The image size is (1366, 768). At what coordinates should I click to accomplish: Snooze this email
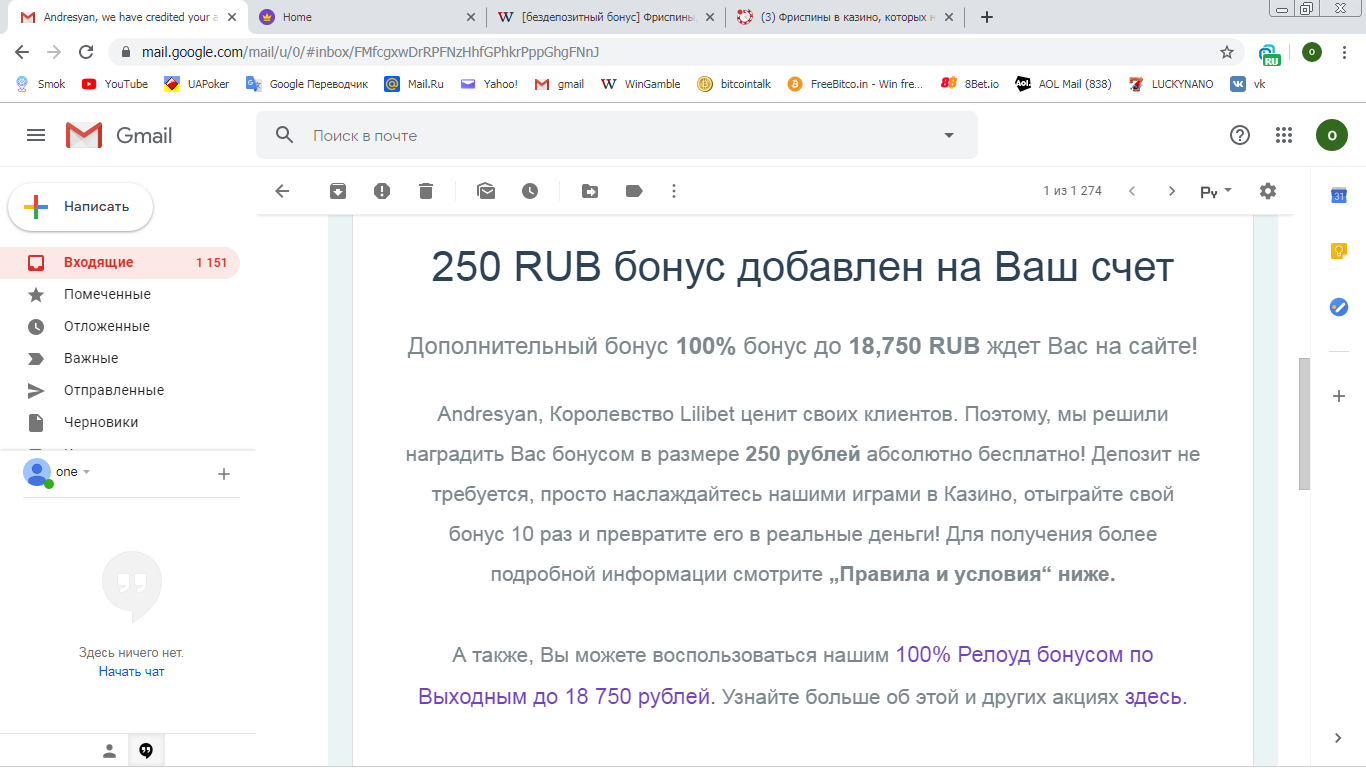click(x=530, y=190)
